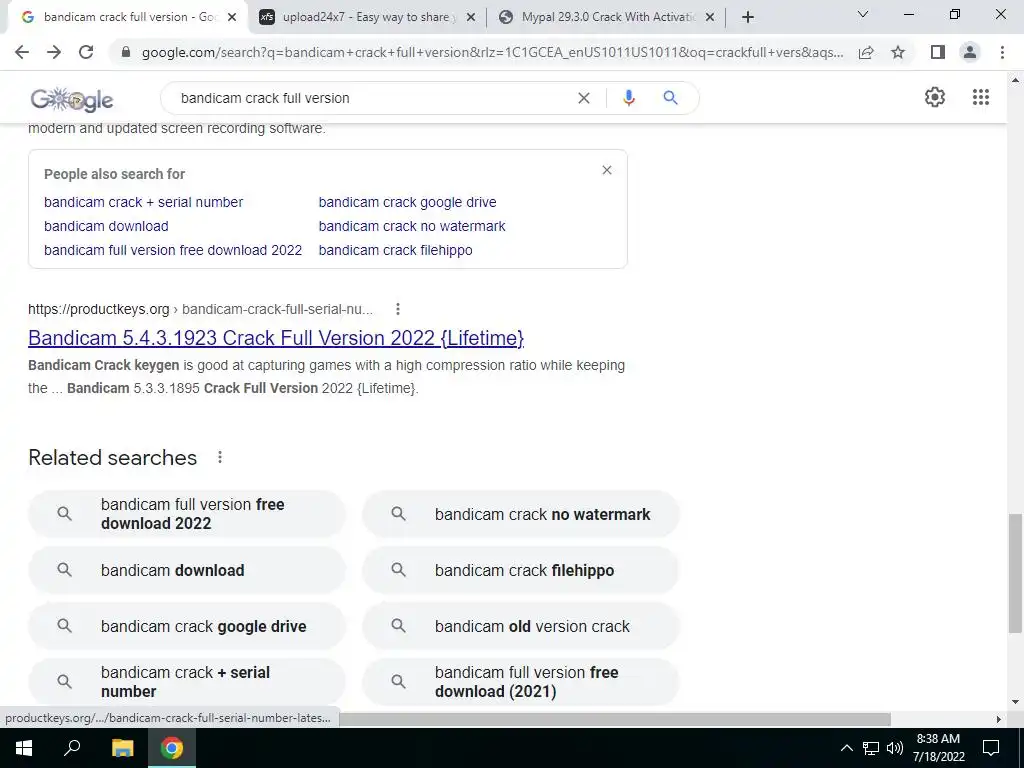Screen dimensions: 1024x768
Task: Open the Chrome three-dot menu
Action: pos(1002,52)
